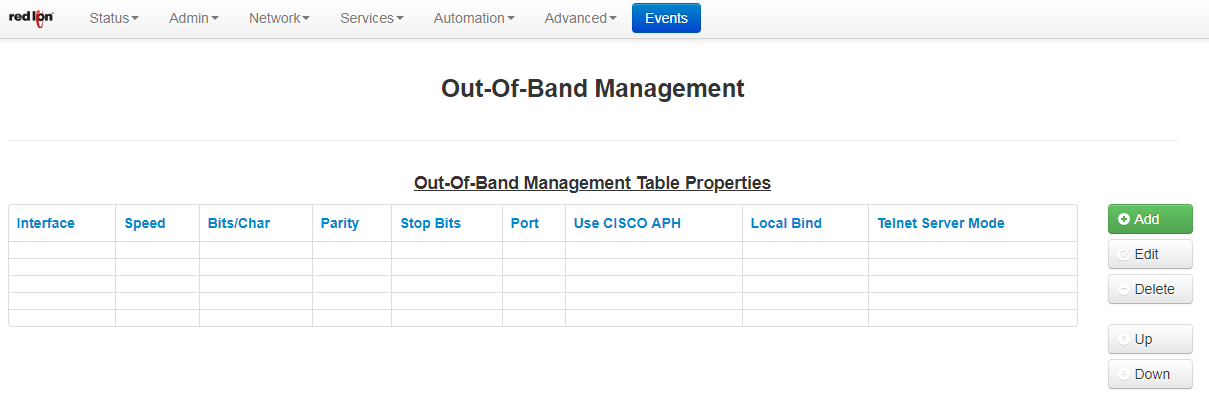1209x408 pixels.
Task: Click the down arrow icon on Down button
Action: pos(1124,374)
